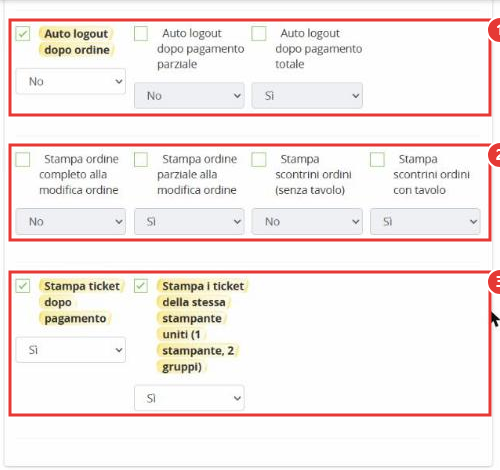Tick Stampa scontrini ordini con tavolo checkbox

point(377,159)
